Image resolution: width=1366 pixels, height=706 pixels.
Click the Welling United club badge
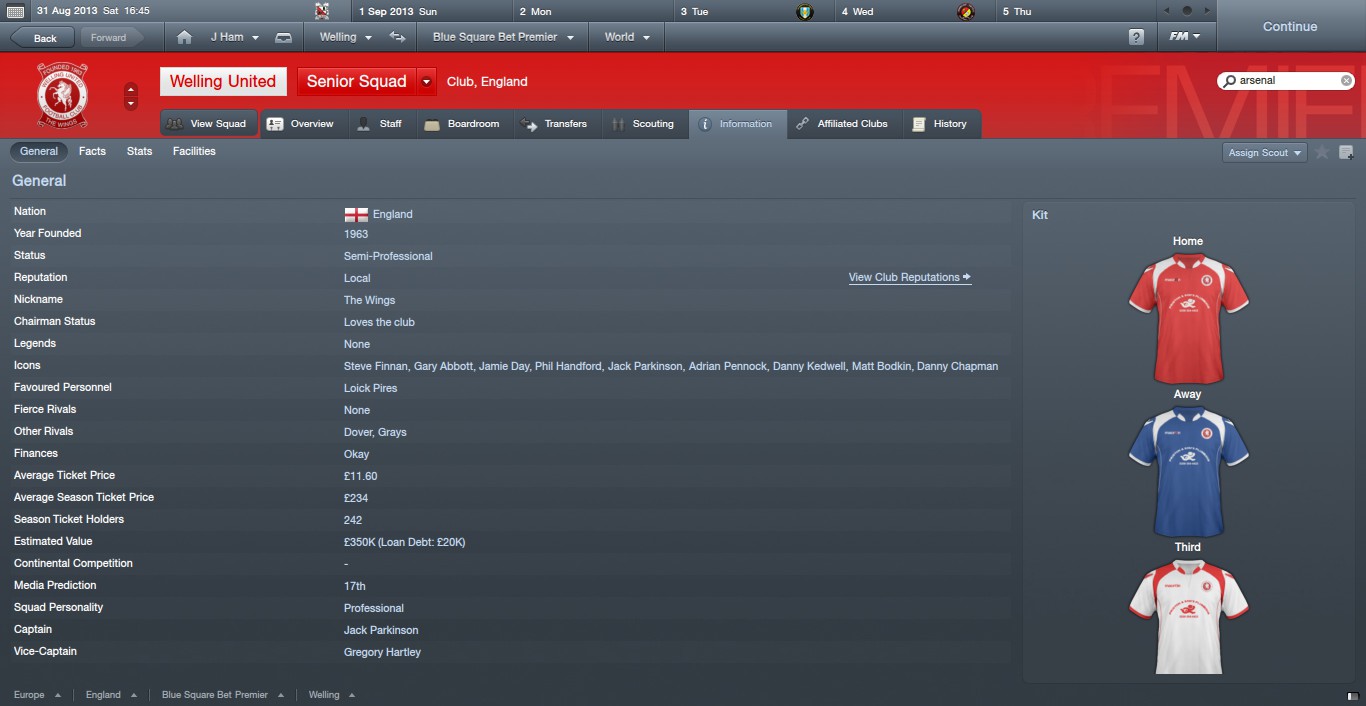pos(62,96)
